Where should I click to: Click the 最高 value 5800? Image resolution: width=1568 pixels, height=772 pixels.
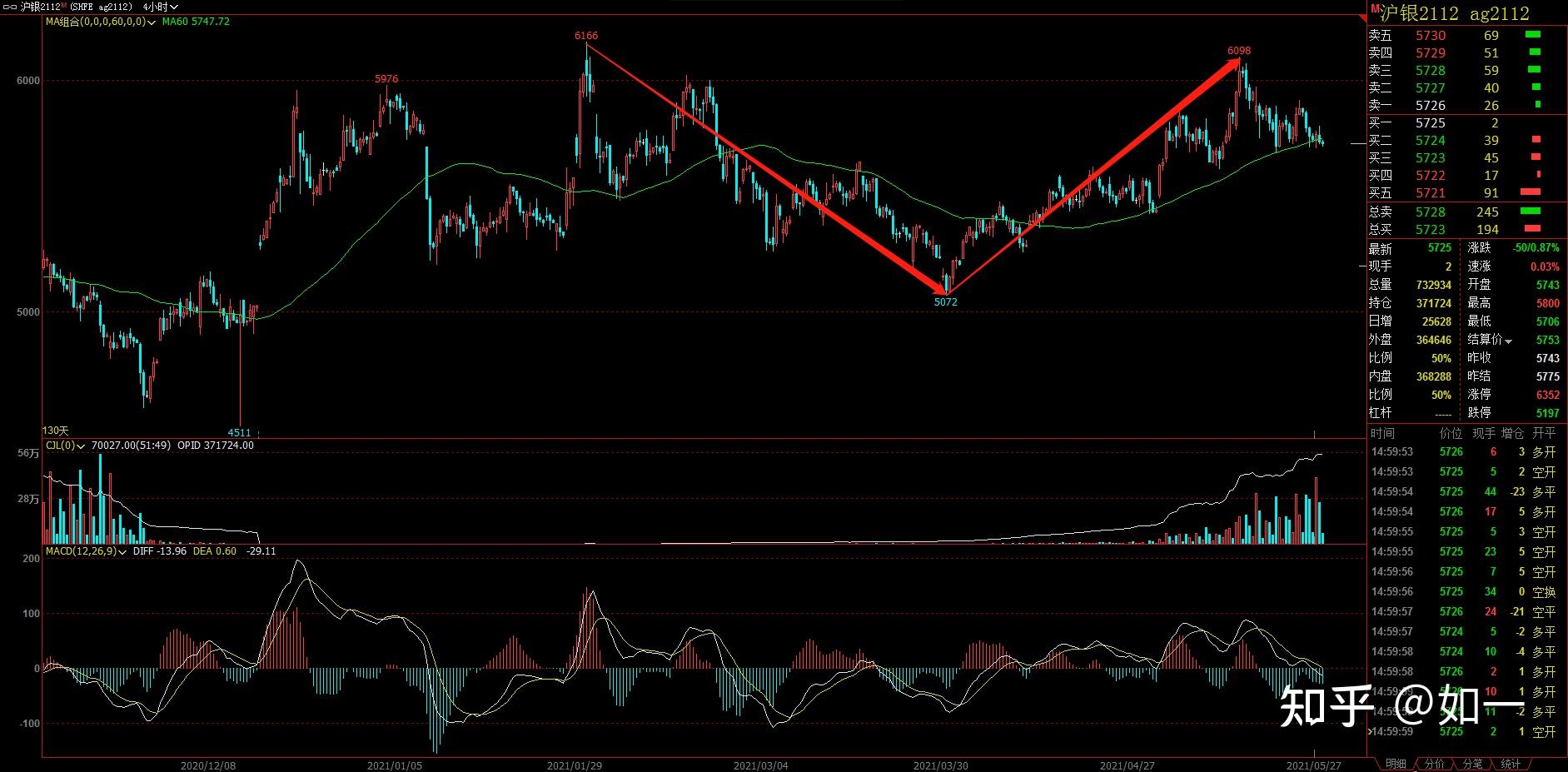(x=1547, y=303)
